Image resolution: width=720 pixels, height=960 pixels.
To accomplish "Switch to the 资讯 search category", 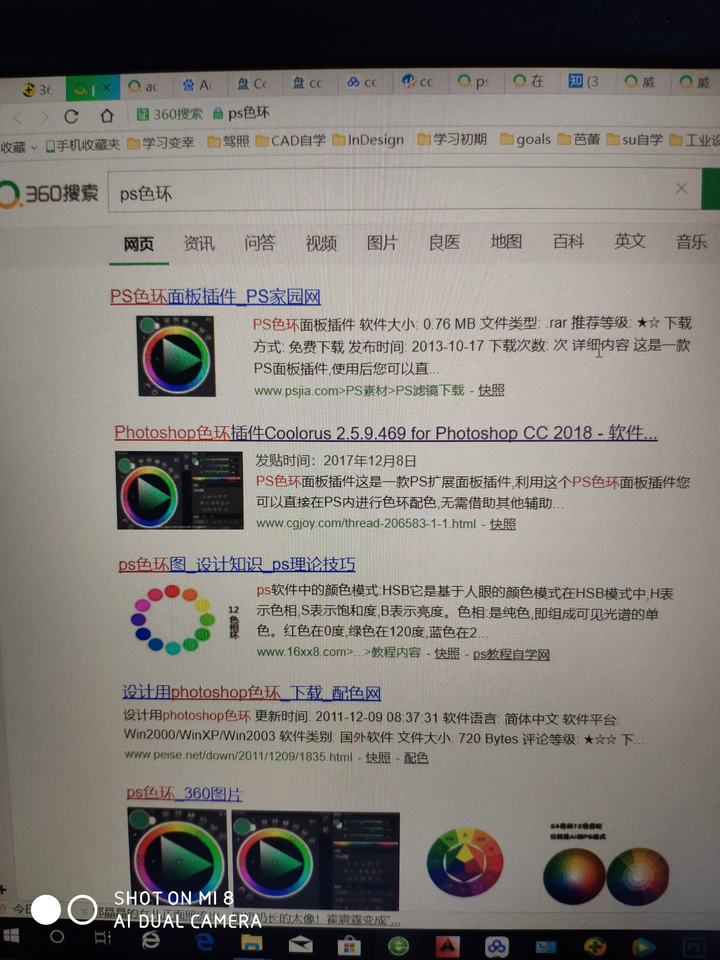I will (x=199, y=244).
